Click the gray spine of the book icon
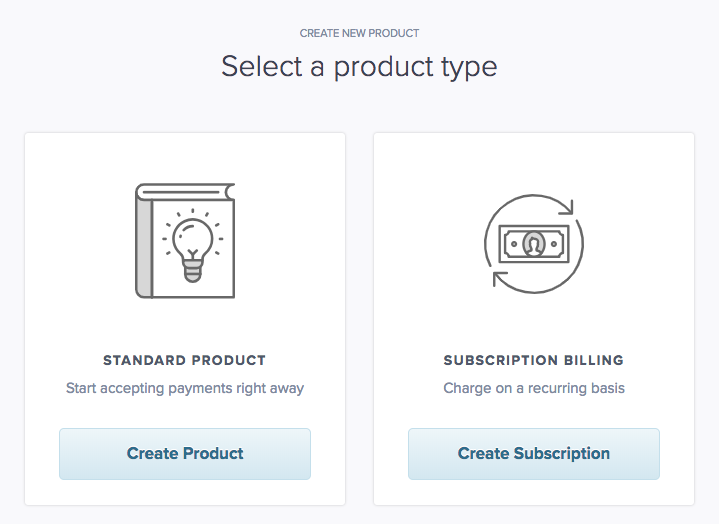 [144, 248]
